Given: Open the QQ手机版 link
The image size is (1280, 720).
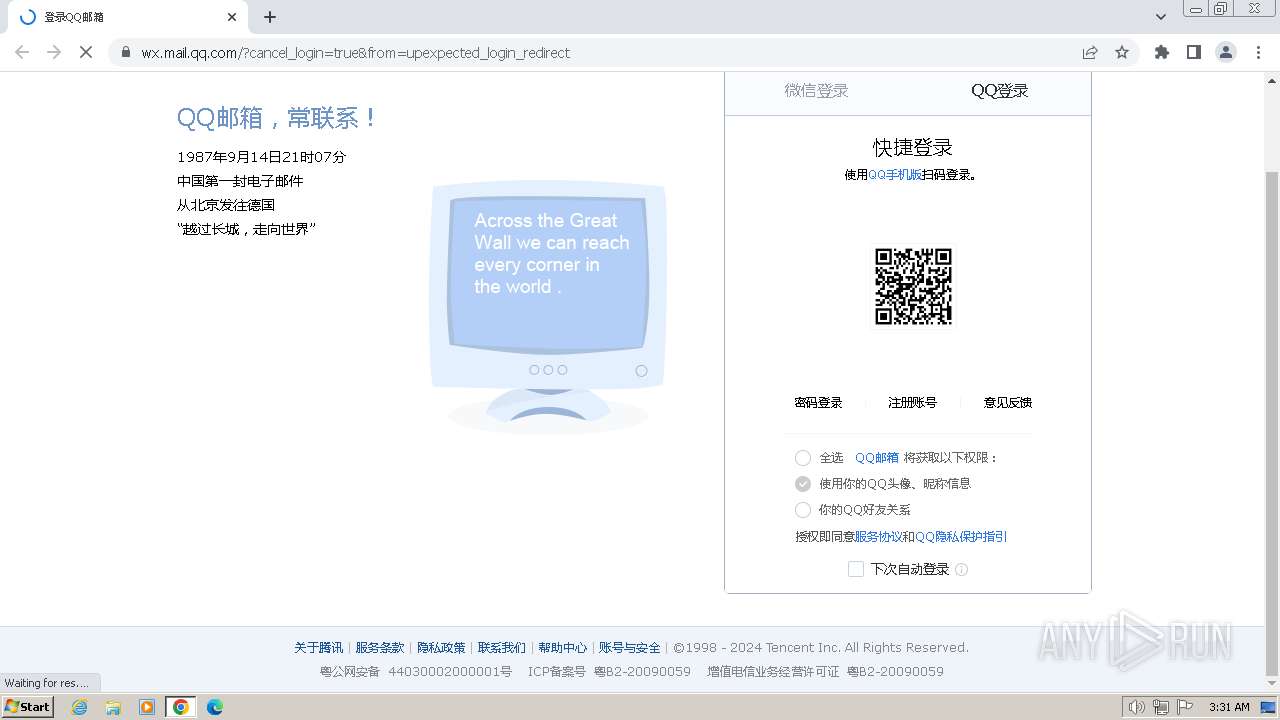Looking at the screenshot, I should click(x=895, y=174).
